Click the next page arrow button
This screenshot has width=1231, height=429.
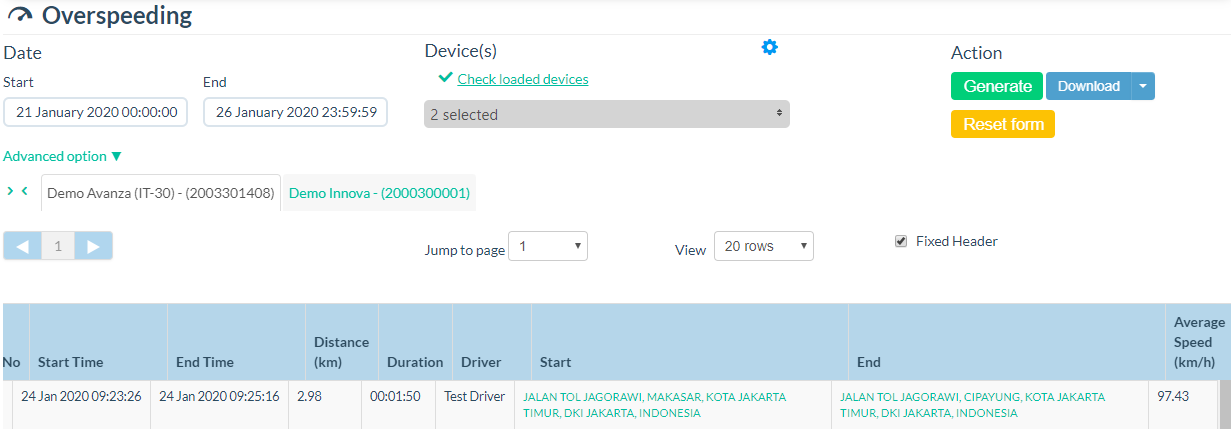coord(94,246)
